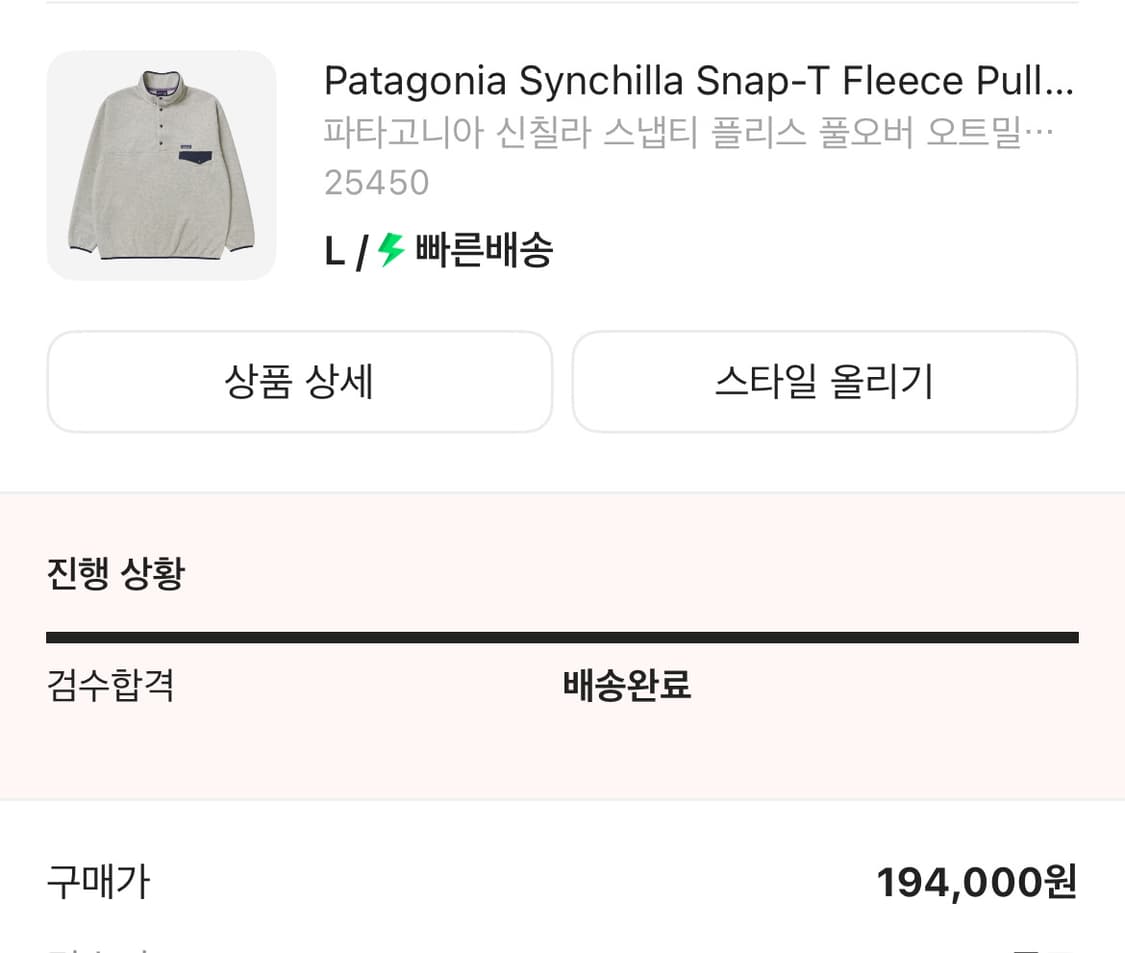
Task: Select the 배송완료 delivery status
Action: (624, 685)
